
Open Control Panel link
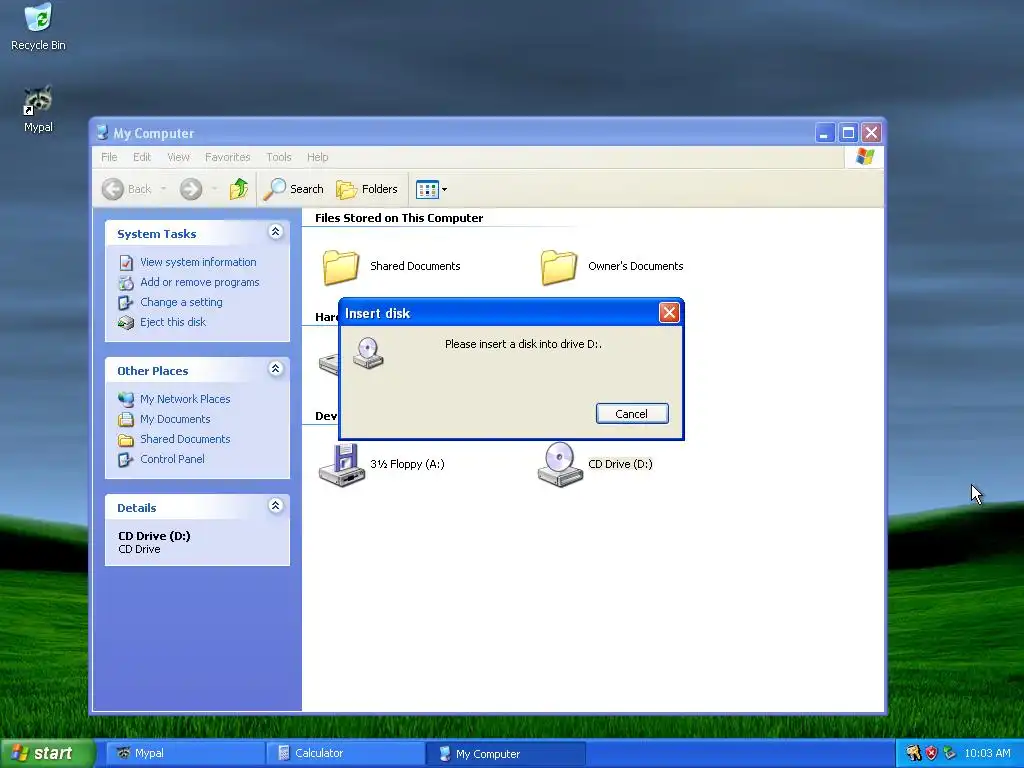click(x=172, y=459)
